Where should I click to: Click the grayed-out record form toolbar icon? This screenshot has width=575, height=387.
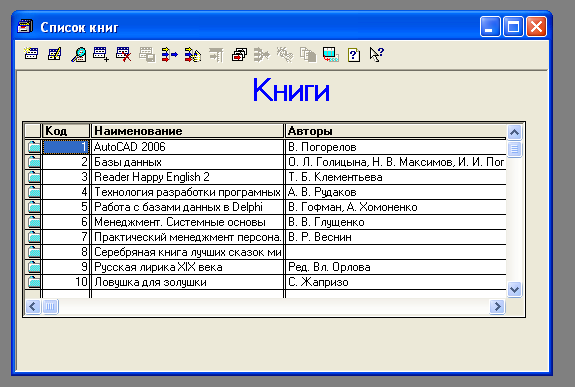tap(147, 54)
